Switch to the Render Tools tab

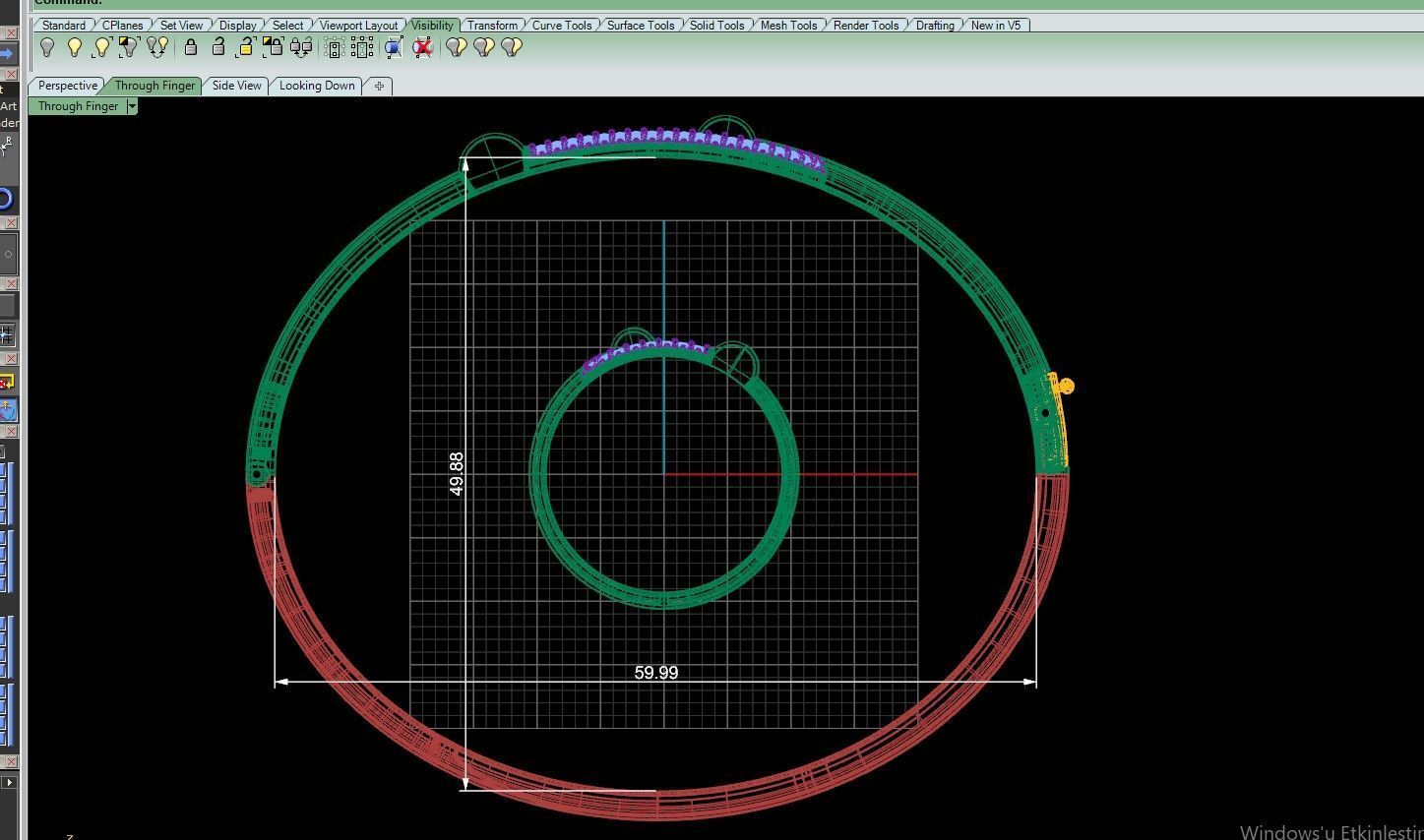(x=866, y=25)
